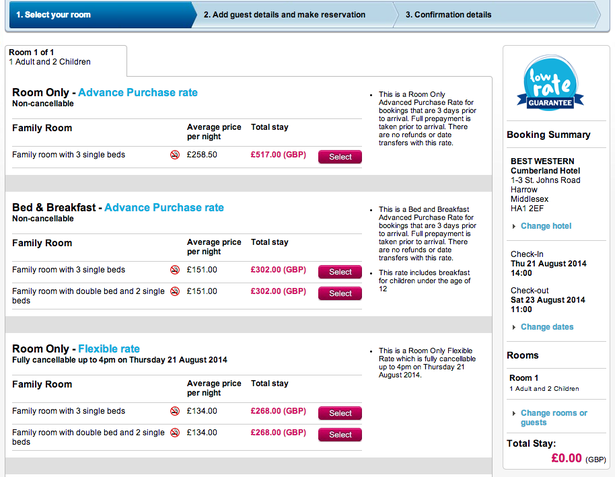Click the Change dates link
The height and width of the screenshot is (477, 615).
(547, 327)
